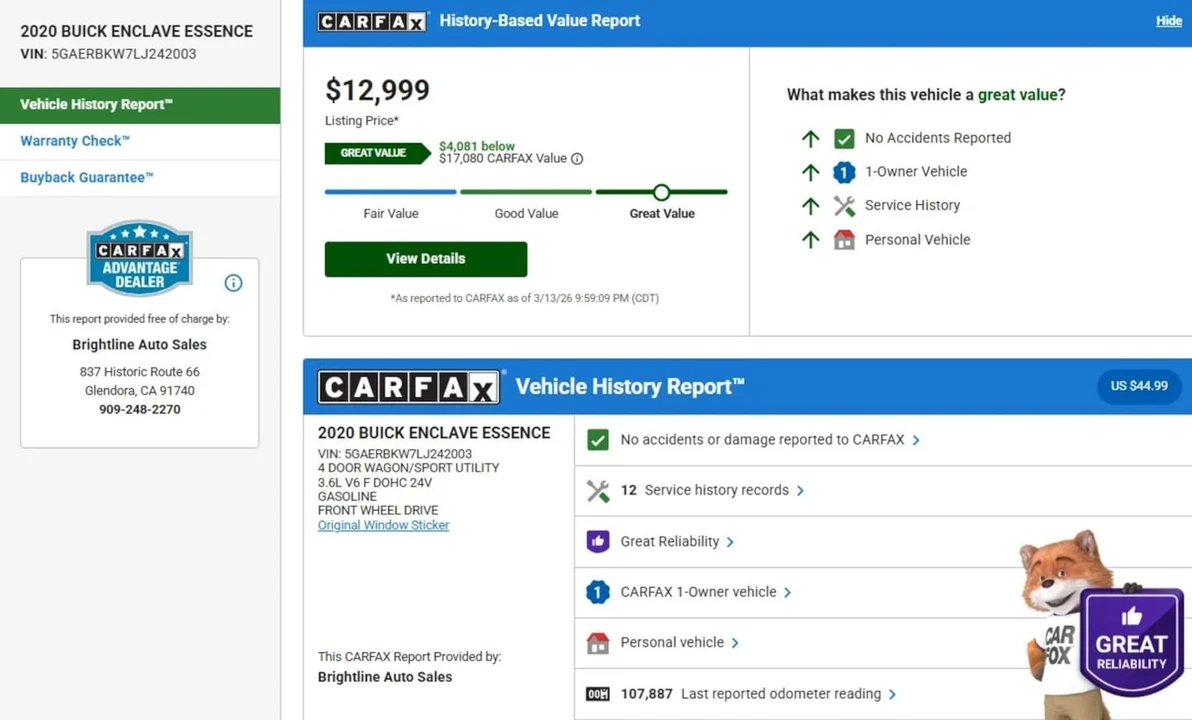The image size is (1192, 720).
Task: Expand the 12 Service history records chevron
Action: [x=800, y=491]
